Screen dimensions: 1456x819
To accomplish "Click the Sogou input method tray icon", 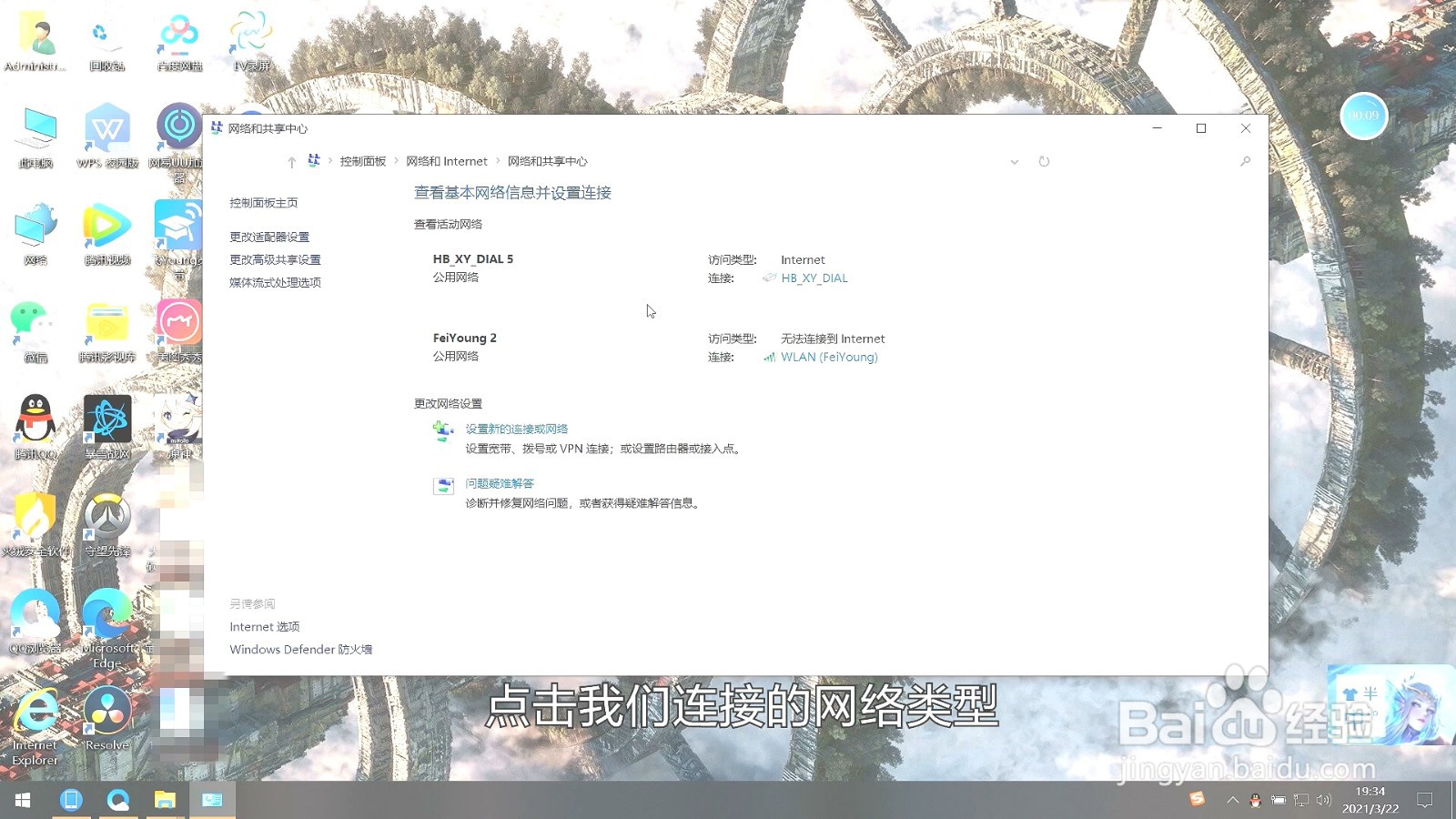I will click(x=1198, y=799).
